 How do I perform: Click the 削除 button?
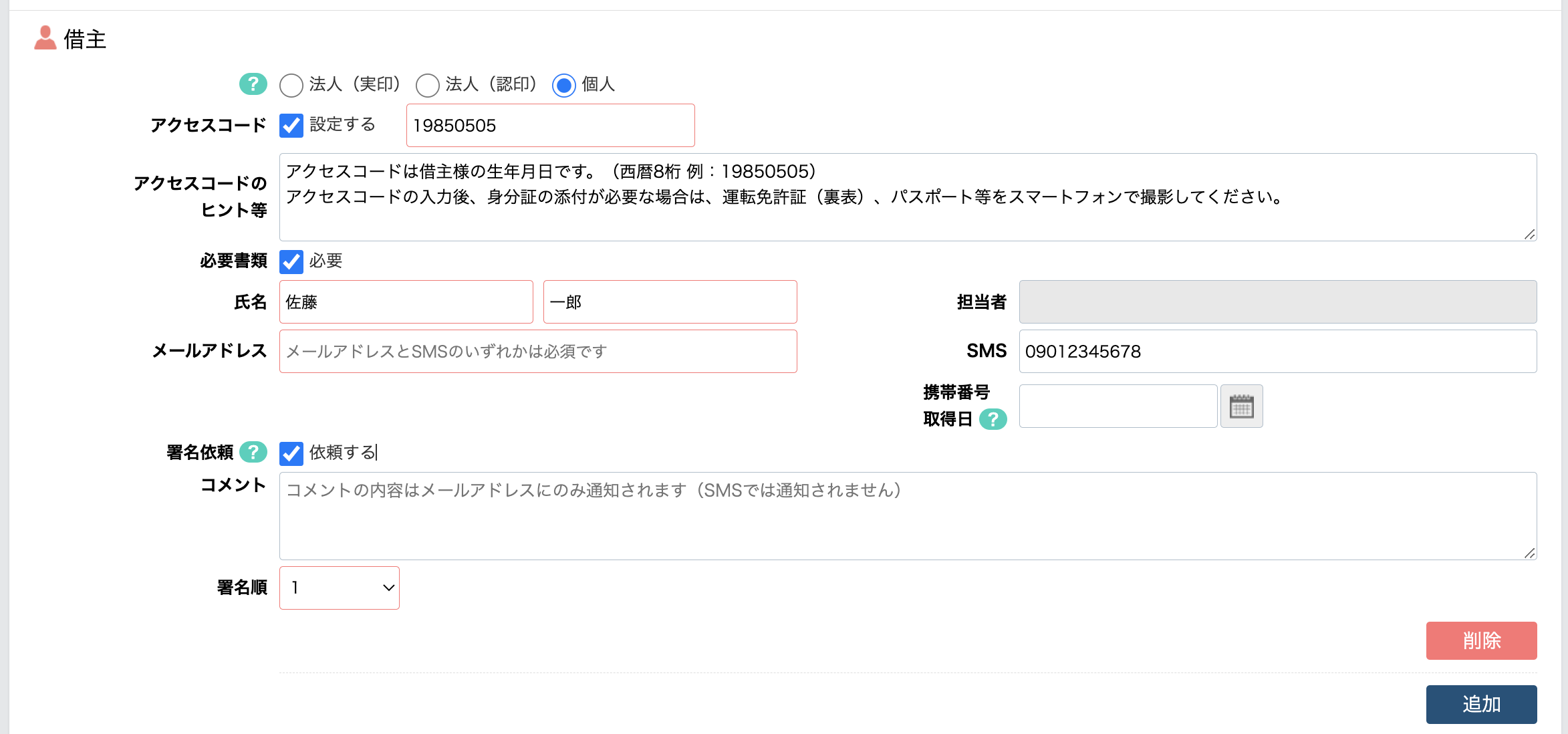point(1481,640)
